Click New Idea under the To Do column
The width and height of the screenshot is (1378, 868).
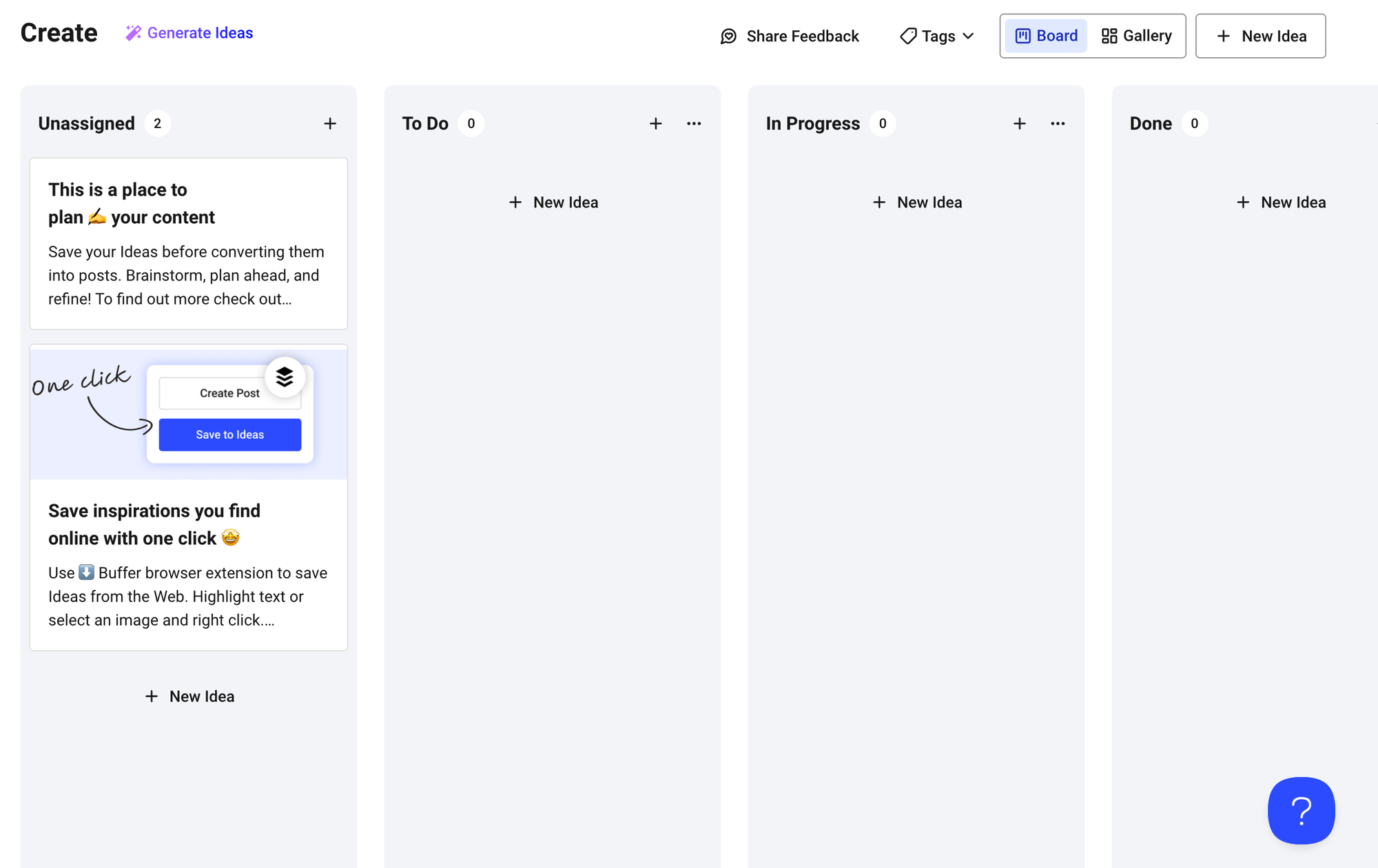[553, 202]
